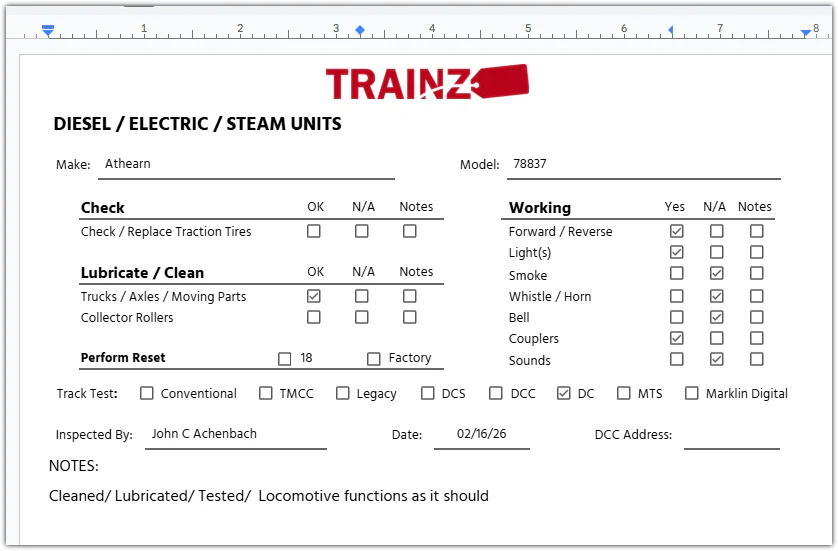Select the left-pointing tab stop near 6.5 on ruler

click(x=671, y=30)
